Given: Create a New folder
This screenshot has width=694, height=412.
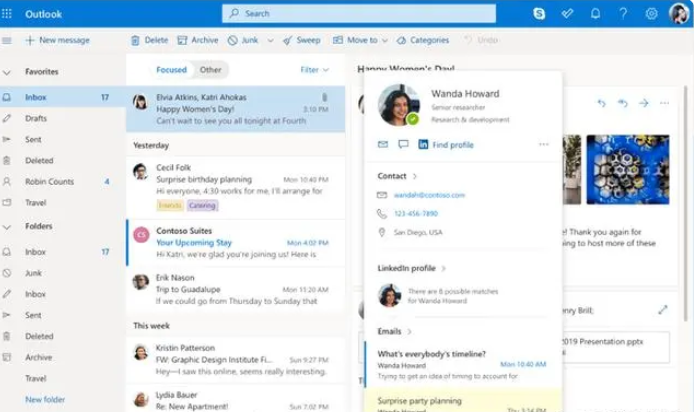Looking at the screenshot, I should (45, 399).
